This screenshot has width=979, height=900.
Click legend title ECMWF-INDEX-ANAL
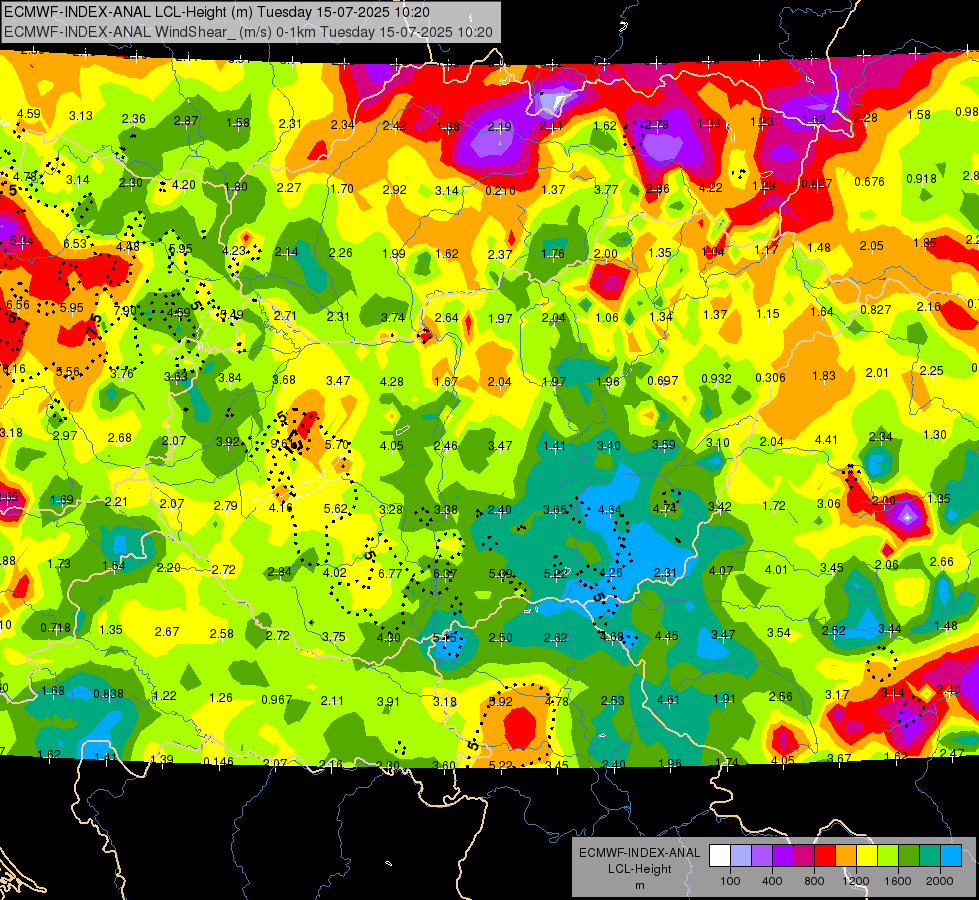point(639,853)
